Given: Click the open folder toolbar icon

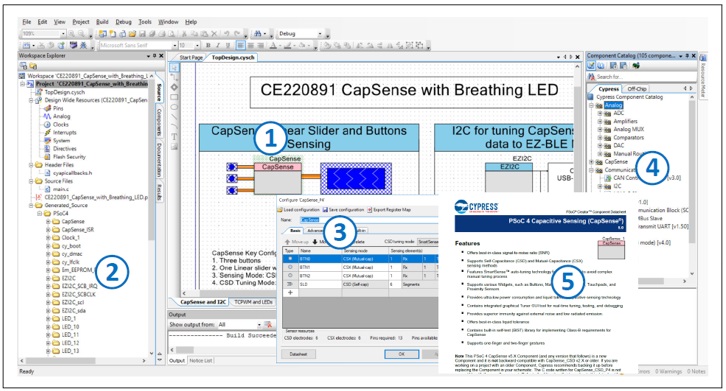Looking at the screenshot, I should [x=132, y=34].
